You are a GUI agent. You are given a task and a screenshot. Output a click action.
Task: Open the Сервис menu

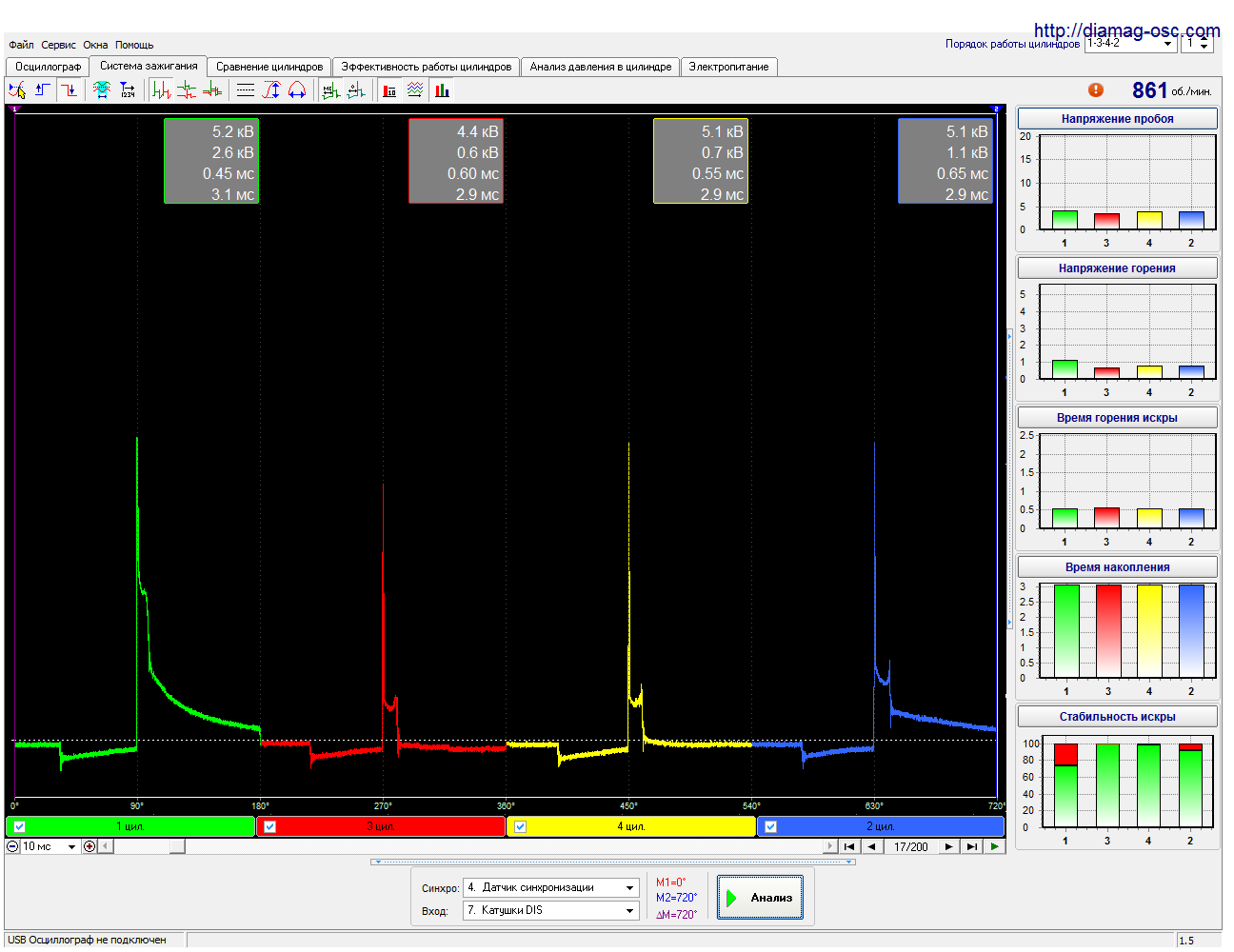point(58,45)
